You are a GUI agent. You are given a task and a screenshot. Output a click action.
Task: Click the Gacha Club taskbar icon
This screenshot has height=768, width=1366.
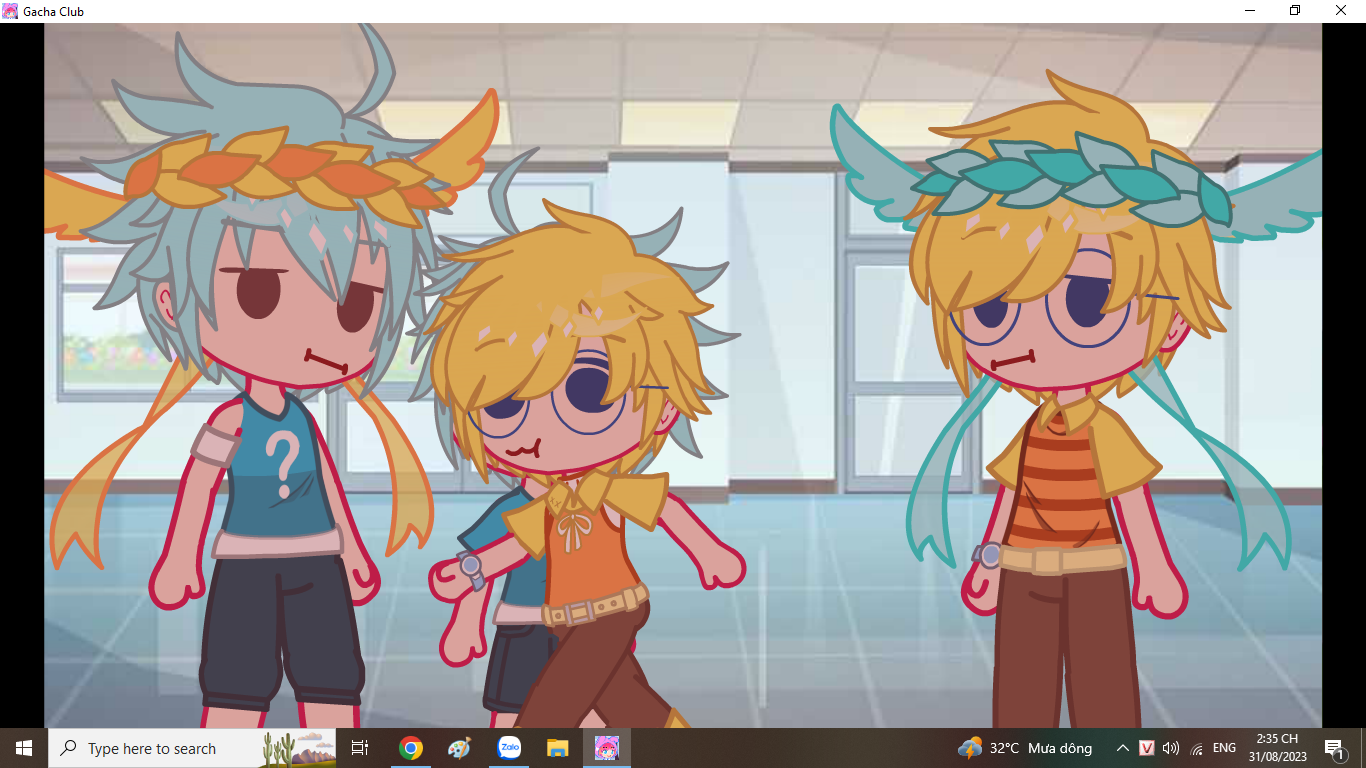pyautogui.click(x=606, y=748)
